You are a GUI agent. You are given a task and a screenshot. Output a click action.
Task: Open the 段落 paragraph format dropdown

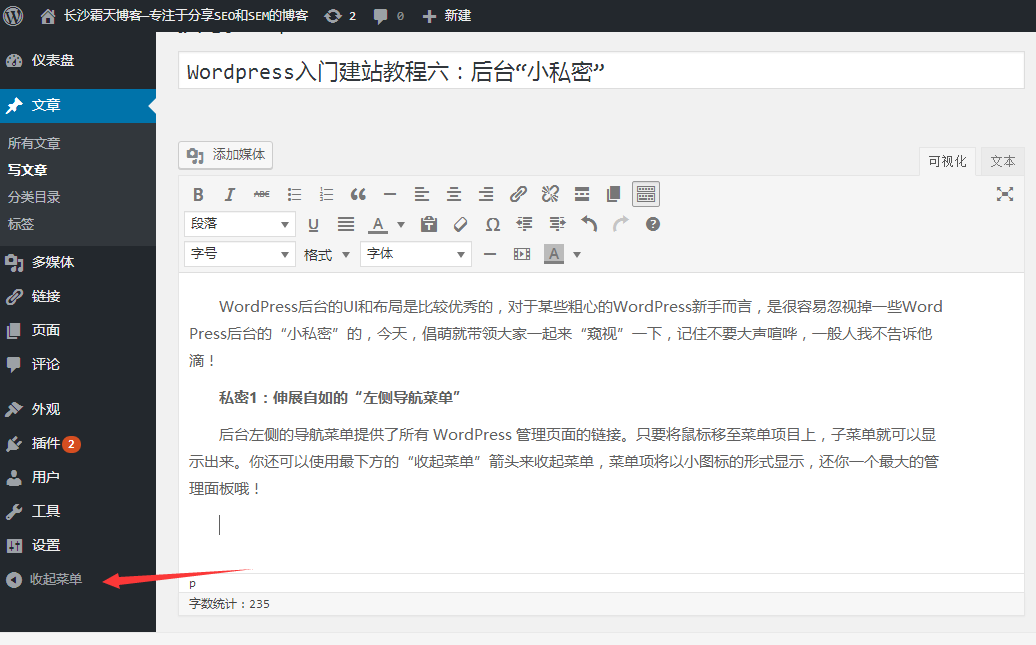click(x=239, y=224)
